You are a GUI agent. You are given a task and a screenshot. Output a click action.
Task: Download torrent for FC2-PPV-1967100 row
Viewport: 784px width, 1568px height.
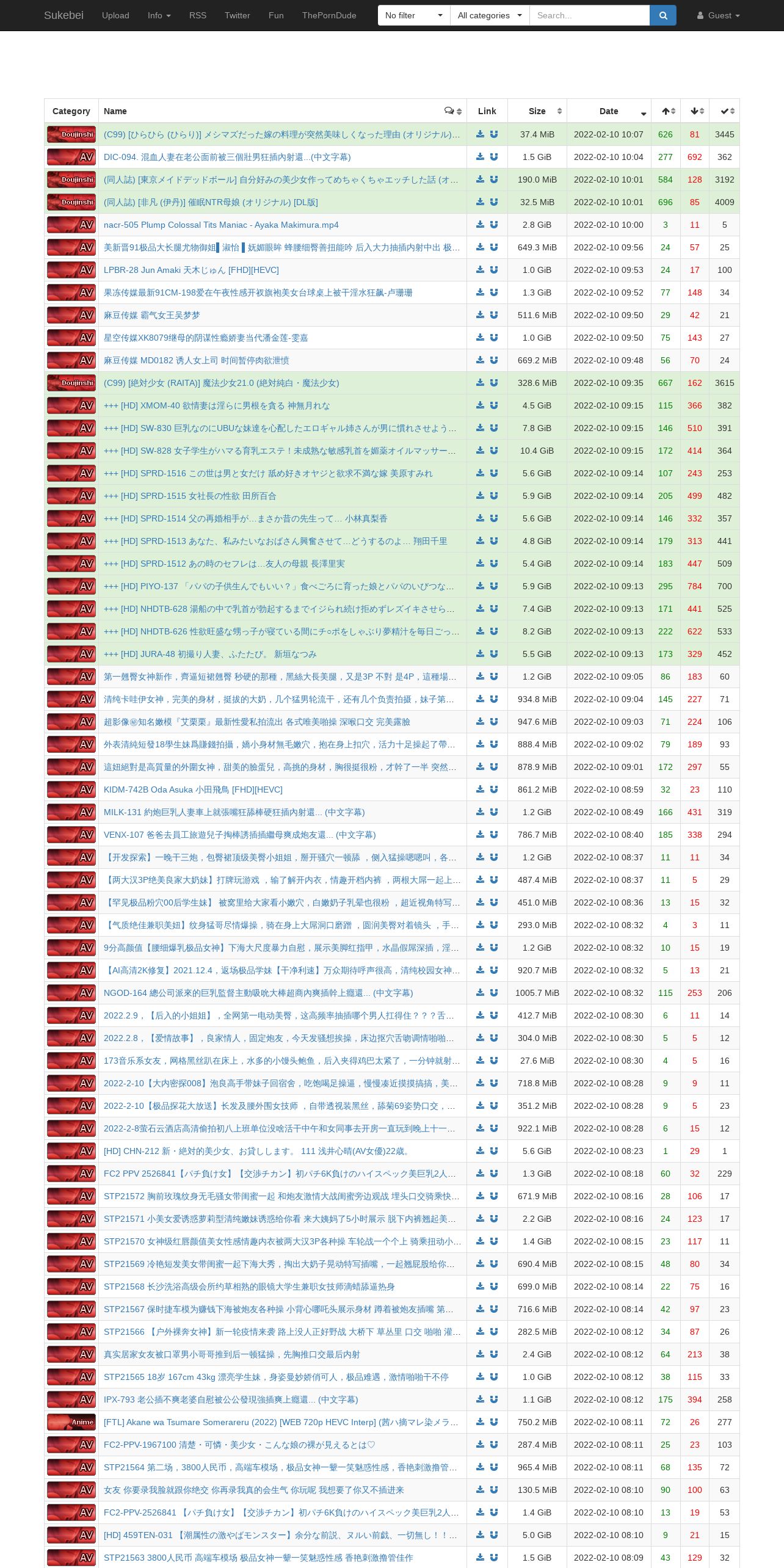[481, 1445]
